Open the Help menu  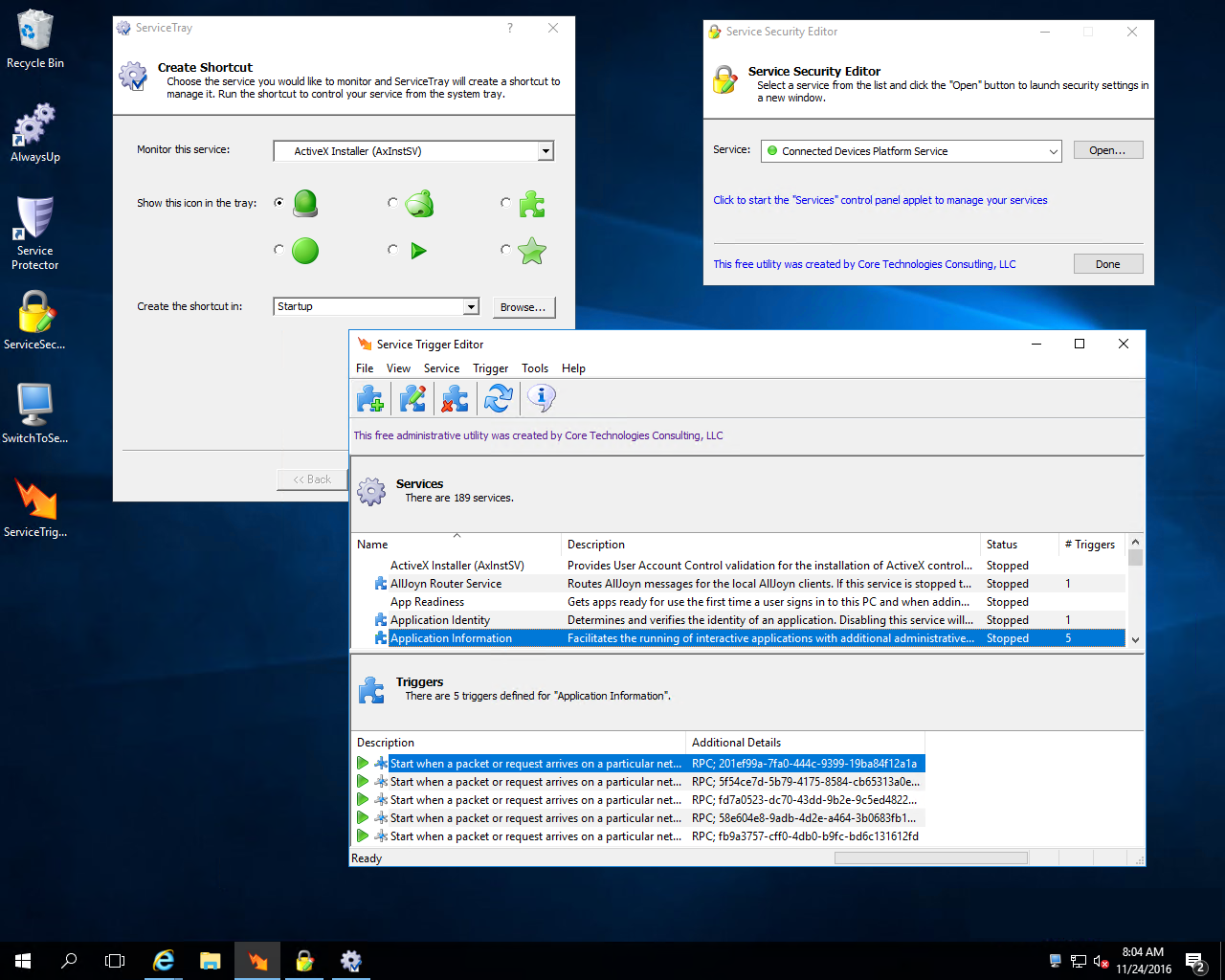point(573,368)
